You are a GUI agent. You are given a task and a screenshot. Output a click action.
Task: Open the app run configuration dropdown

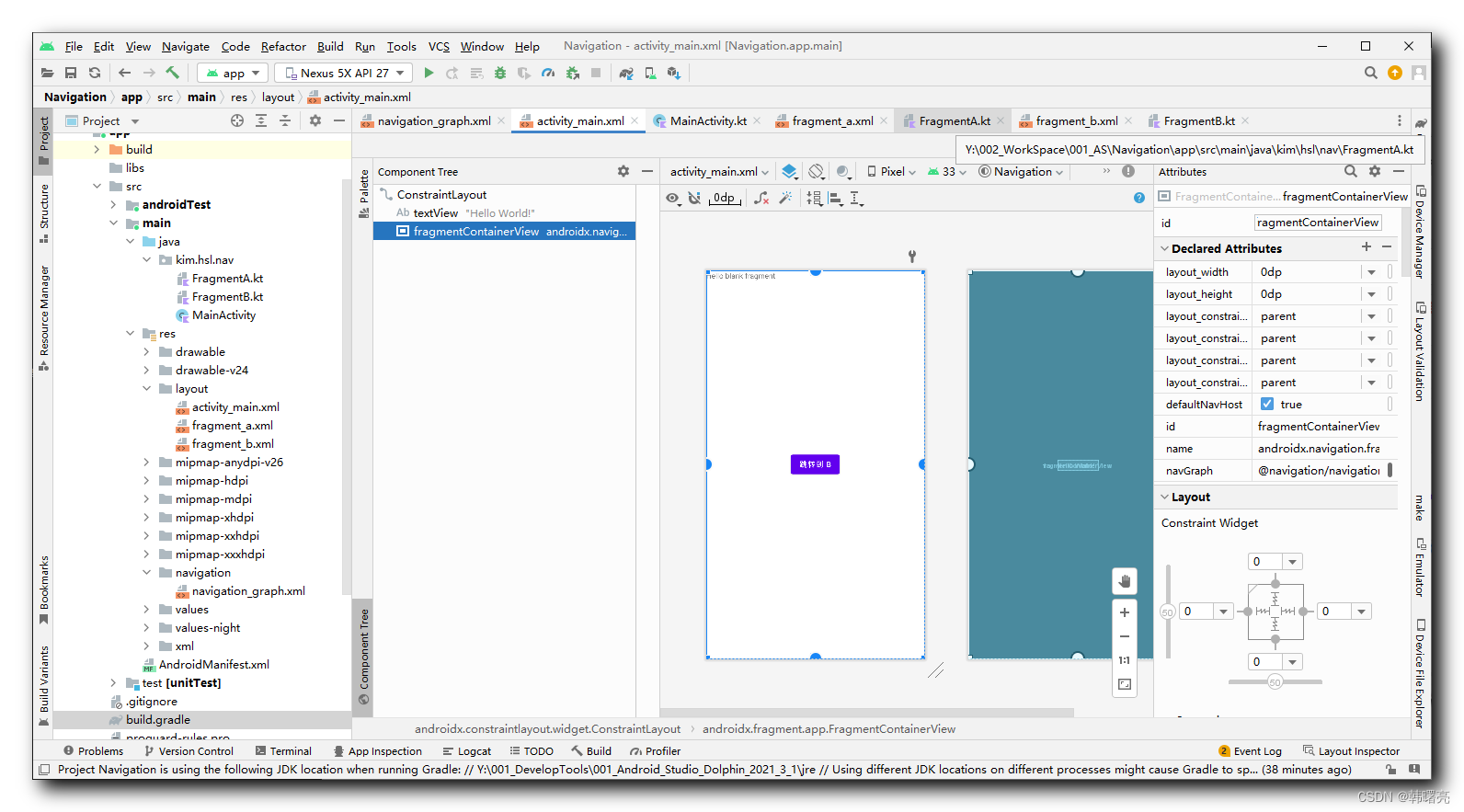[x=234, y=73]
